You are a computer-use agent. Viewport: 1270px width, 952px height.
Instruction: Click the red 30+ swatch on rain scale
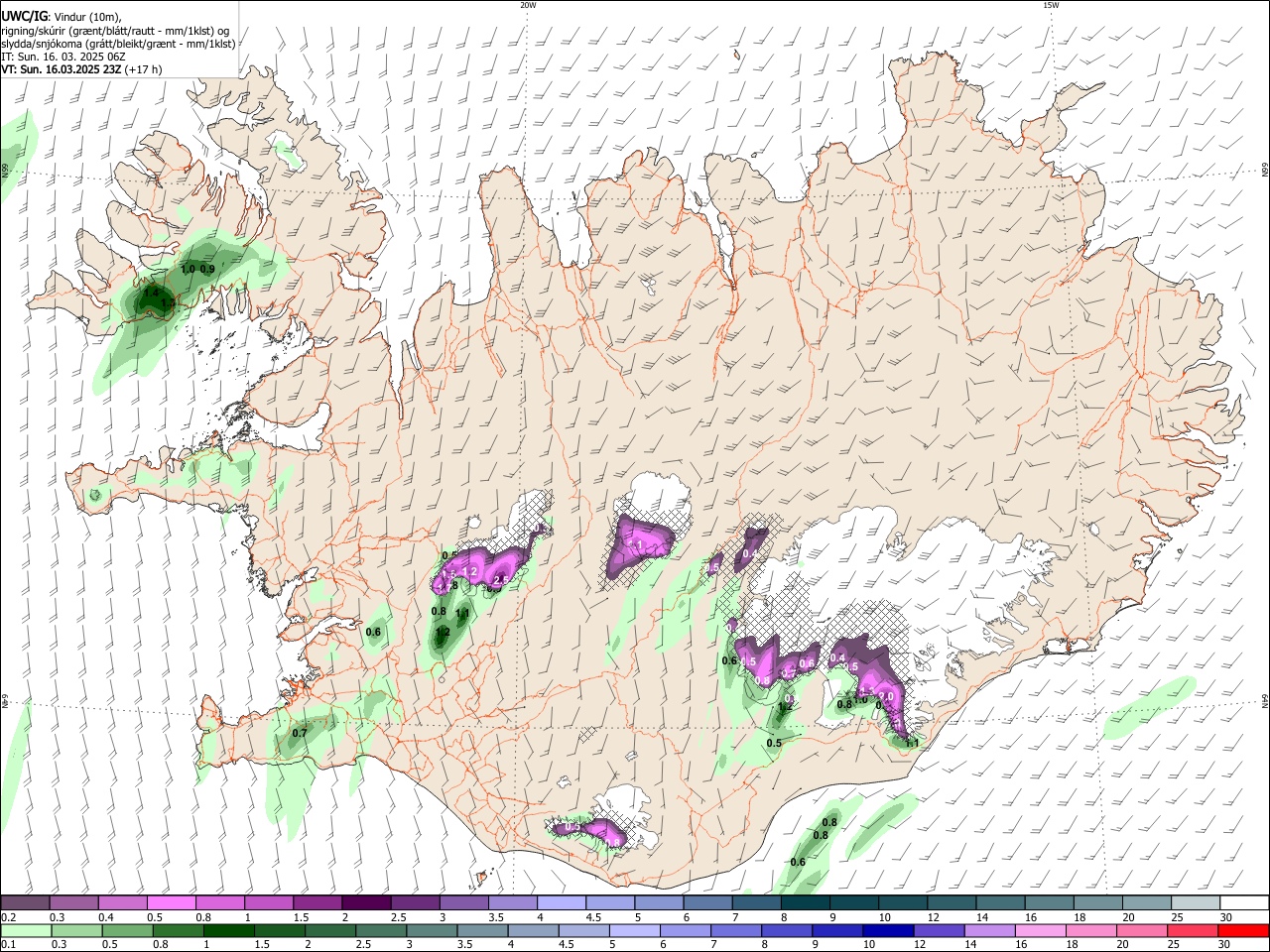(x=1243, y=930)
